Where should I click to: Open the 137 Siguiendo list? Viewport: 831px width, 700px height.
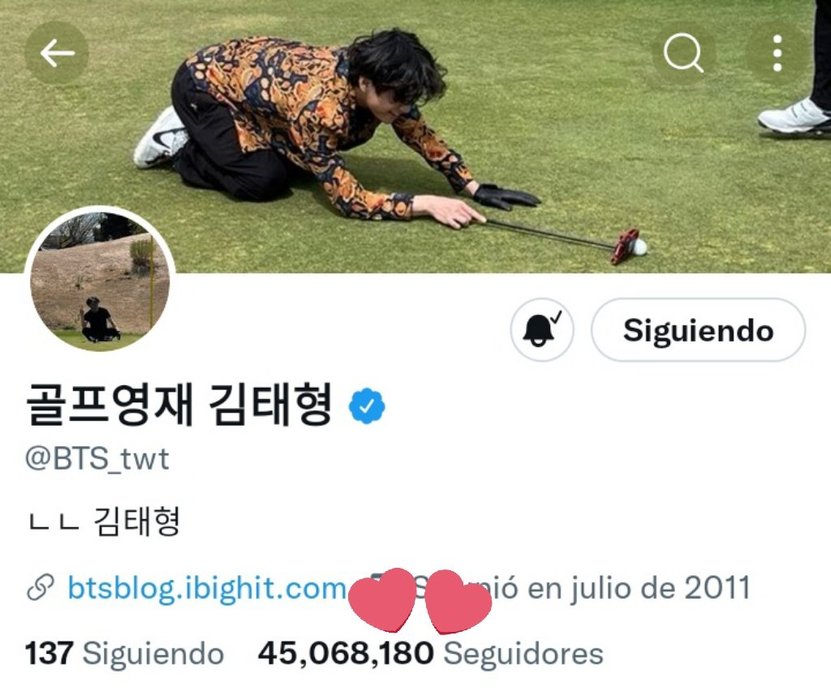point(125,653)
